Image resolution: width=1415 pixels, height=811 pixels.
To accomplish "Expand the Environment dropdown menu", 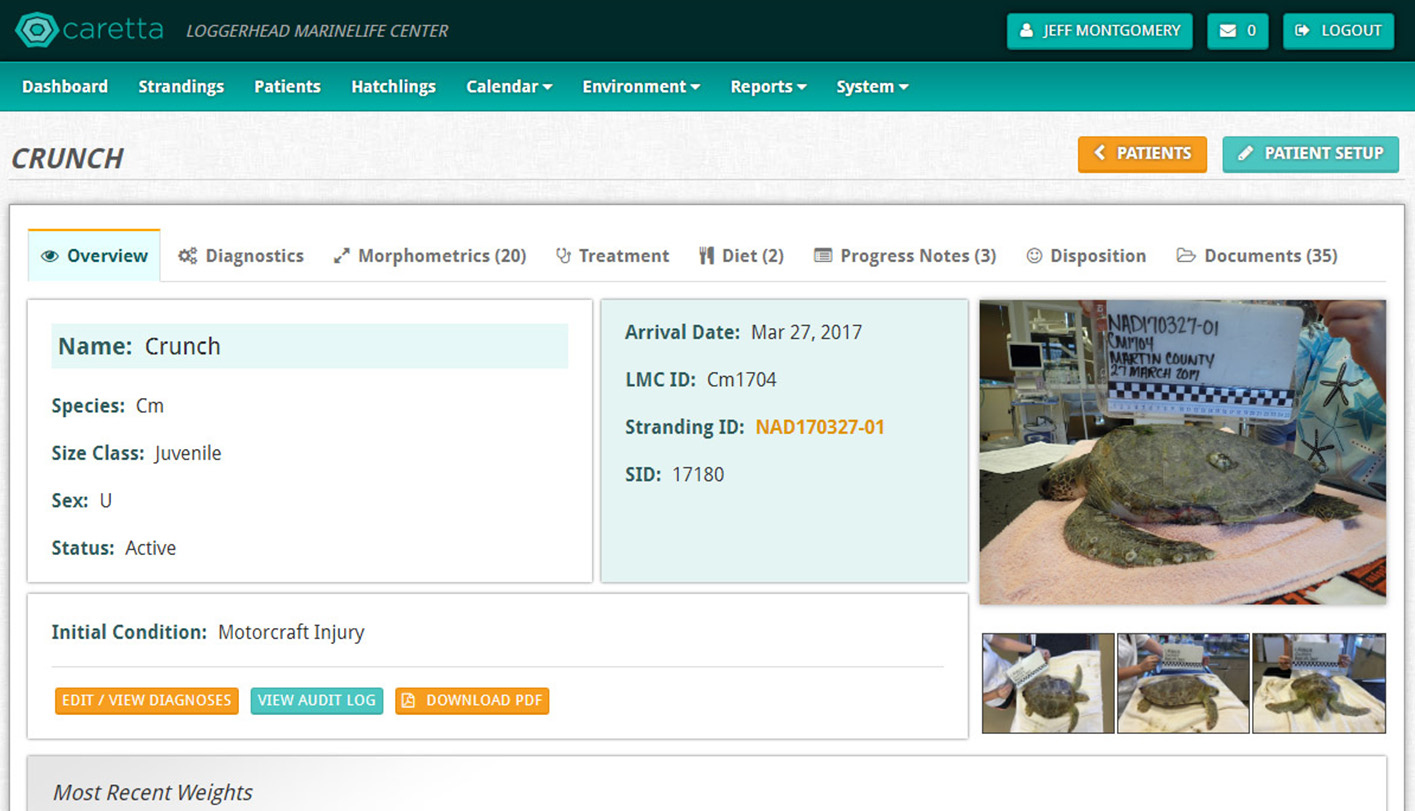I will coord(641,87).
